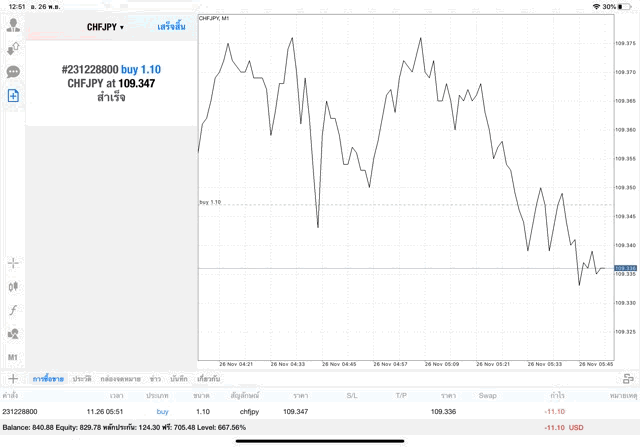Open the กล่องจดหมาย (Mailbox) tab
The image size is (640, 447).
coord(121,379)
